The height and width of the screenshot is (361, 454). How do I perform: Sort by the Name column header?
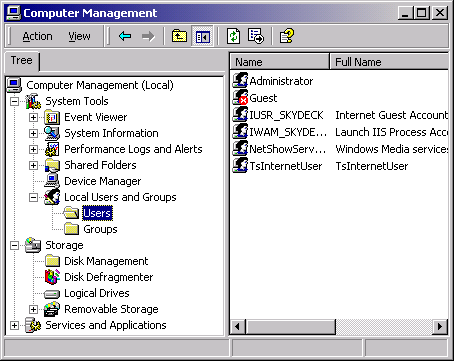pos(279,62)
